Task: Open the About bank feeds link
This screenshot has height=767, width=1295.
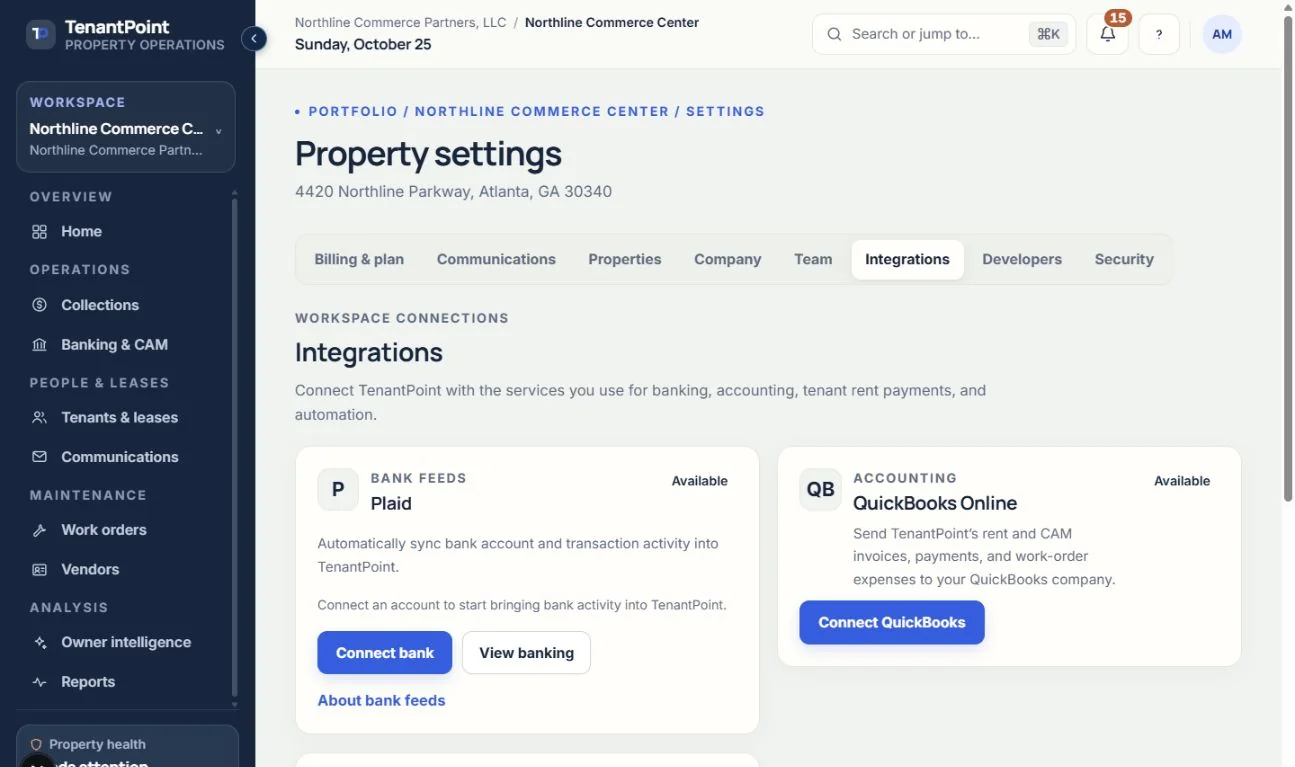Action: click(x=382, y=701)
